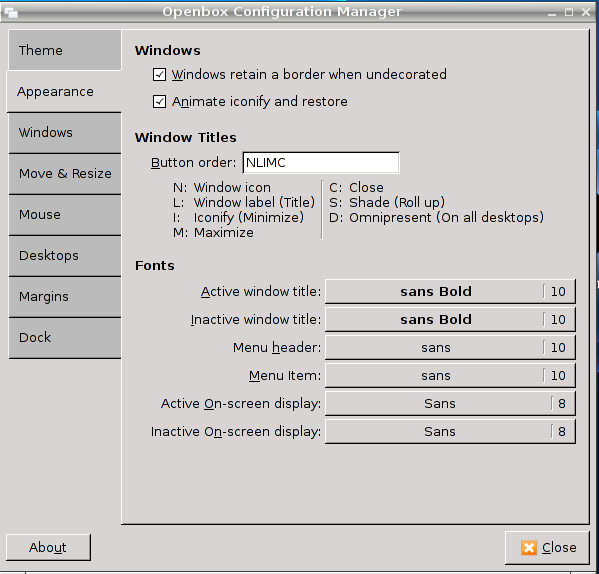Viewport: 599px width, 574px height.
Task: Open the About dialog
Action: (x=48, y=547)
